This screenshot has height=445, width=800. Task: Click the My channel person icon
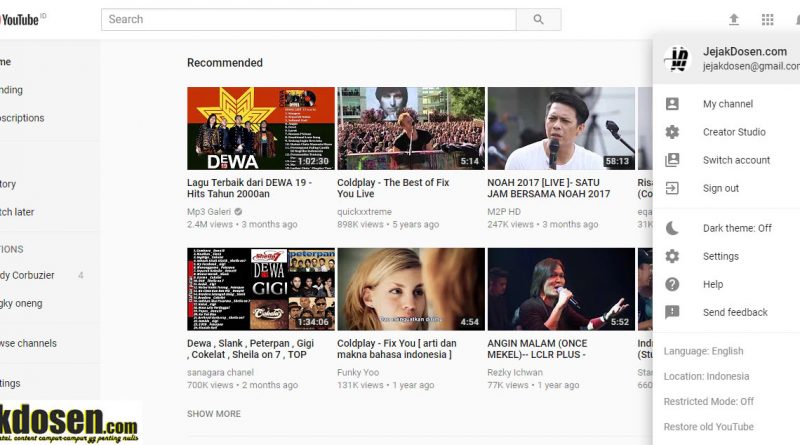coord(672,104)
